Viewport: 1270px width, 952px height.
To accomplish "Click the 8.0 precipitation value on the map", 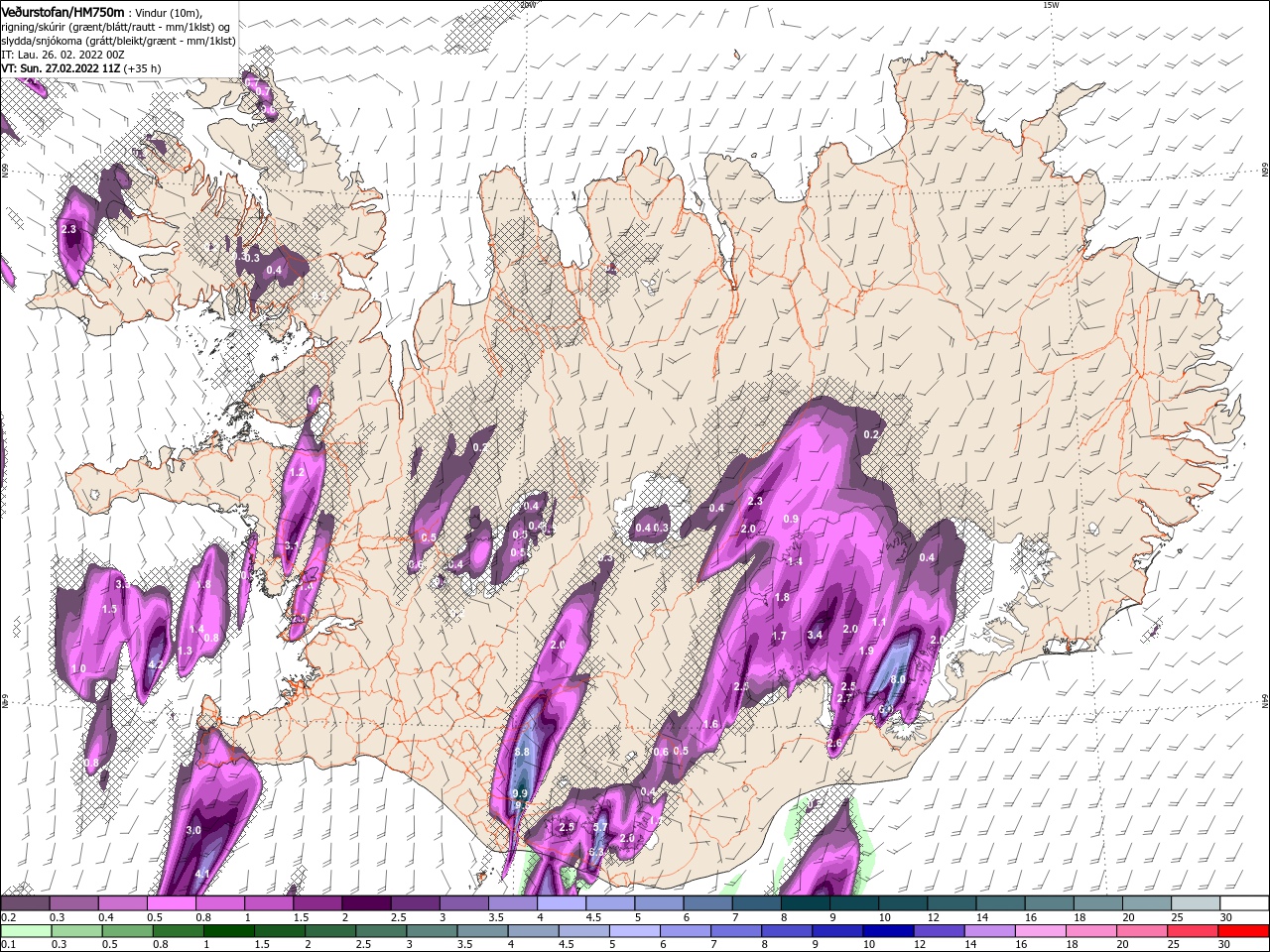I will tap(899, 679).
